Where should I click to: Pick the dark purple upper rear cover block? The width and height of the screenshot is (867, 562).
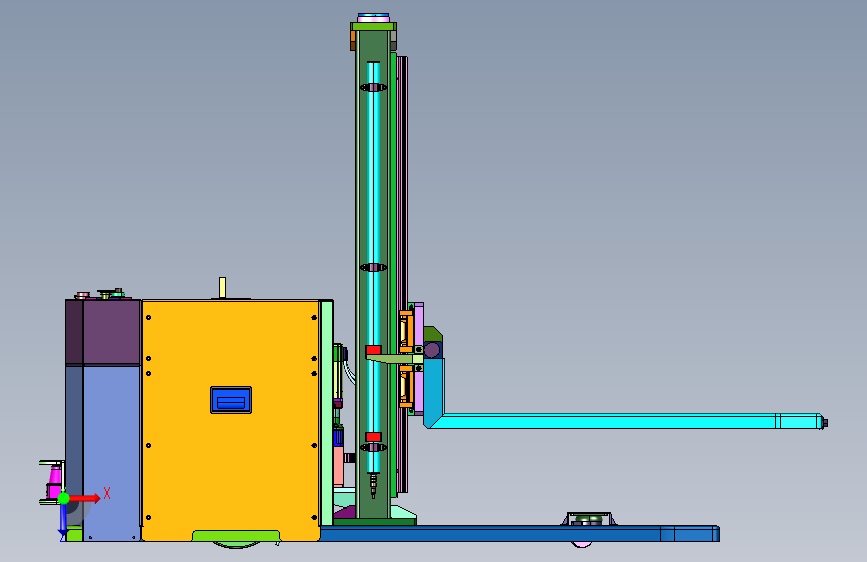pyautogui.click(x=103, y=332)
